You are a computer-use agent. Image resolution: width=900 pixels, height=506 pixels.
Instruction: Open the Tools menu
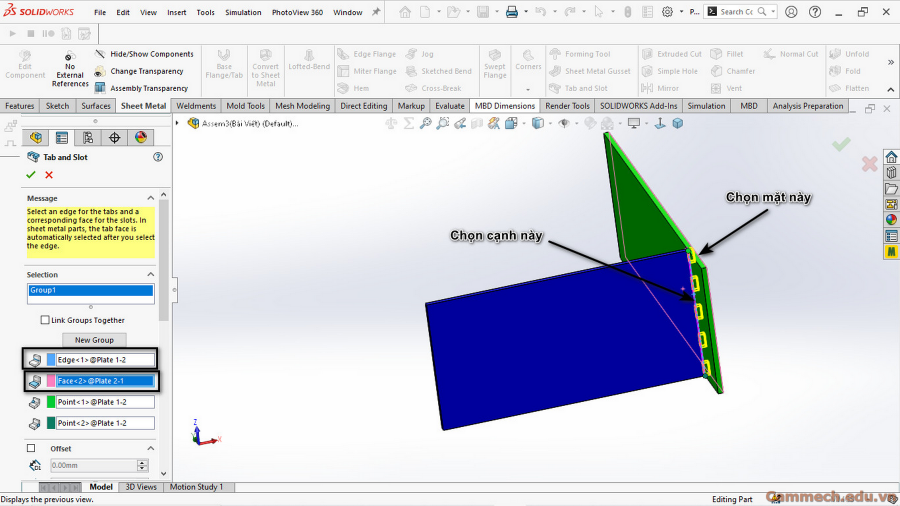[x=205, y=12]
